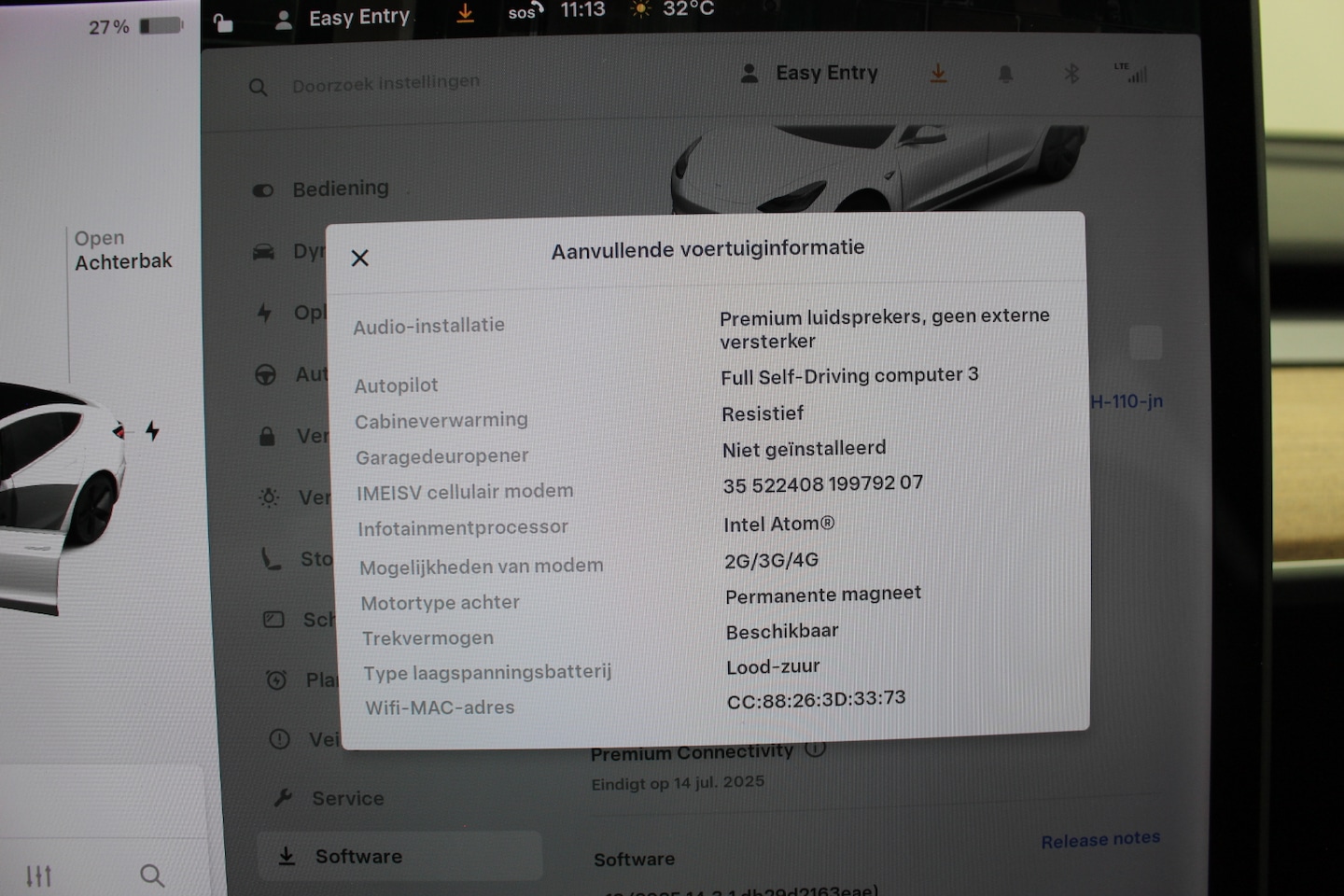Click the Premium luidsprekers audio value
The width and height of the screenshot is (1344, 896).
(x=885, y=329)
